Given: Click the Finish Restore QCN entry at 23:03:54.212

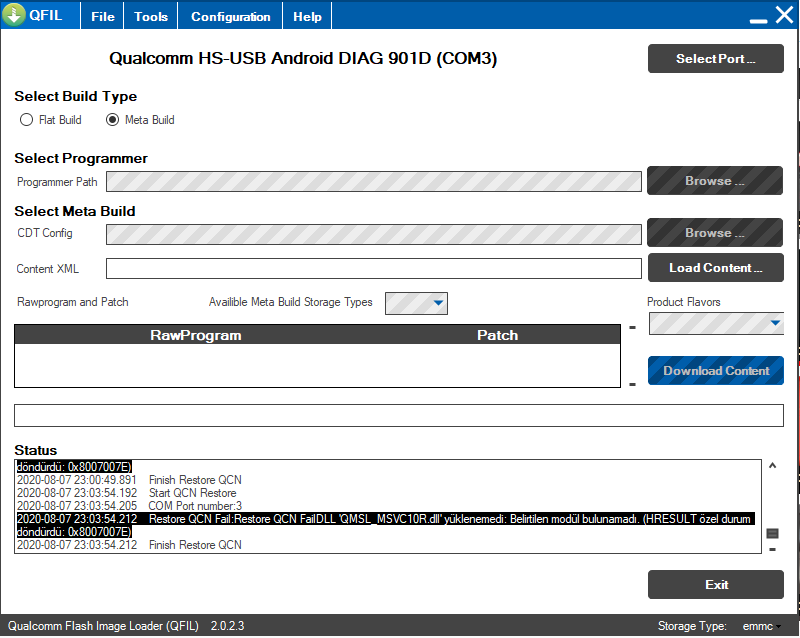Looking at the screenshot, I should point(129,545).
